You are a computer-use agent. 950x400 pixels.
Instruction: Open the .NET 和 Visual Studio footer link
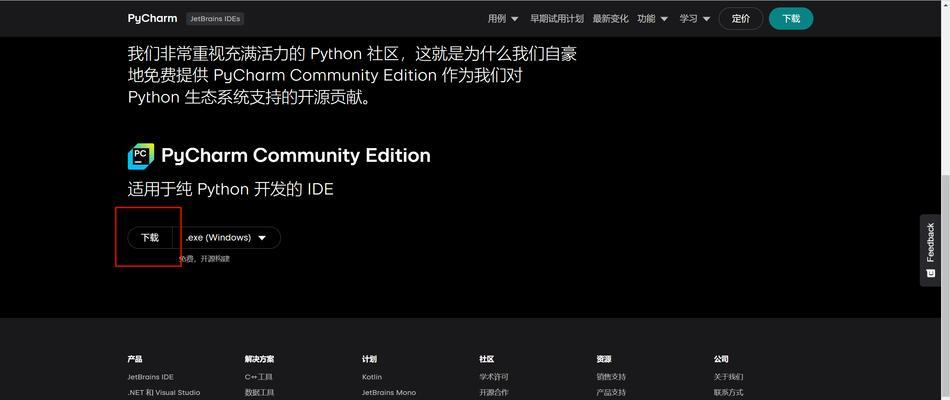coord(164,393)
